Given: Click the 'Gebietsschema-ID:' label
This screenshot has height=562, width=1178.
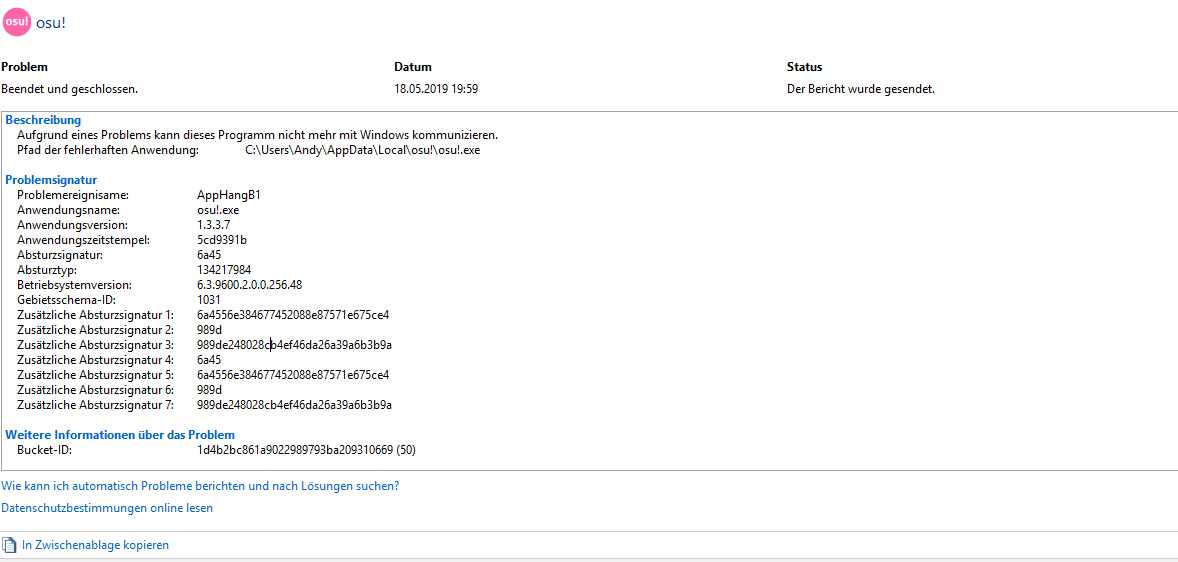Looking at the screenshot, I should click(67, 300).
